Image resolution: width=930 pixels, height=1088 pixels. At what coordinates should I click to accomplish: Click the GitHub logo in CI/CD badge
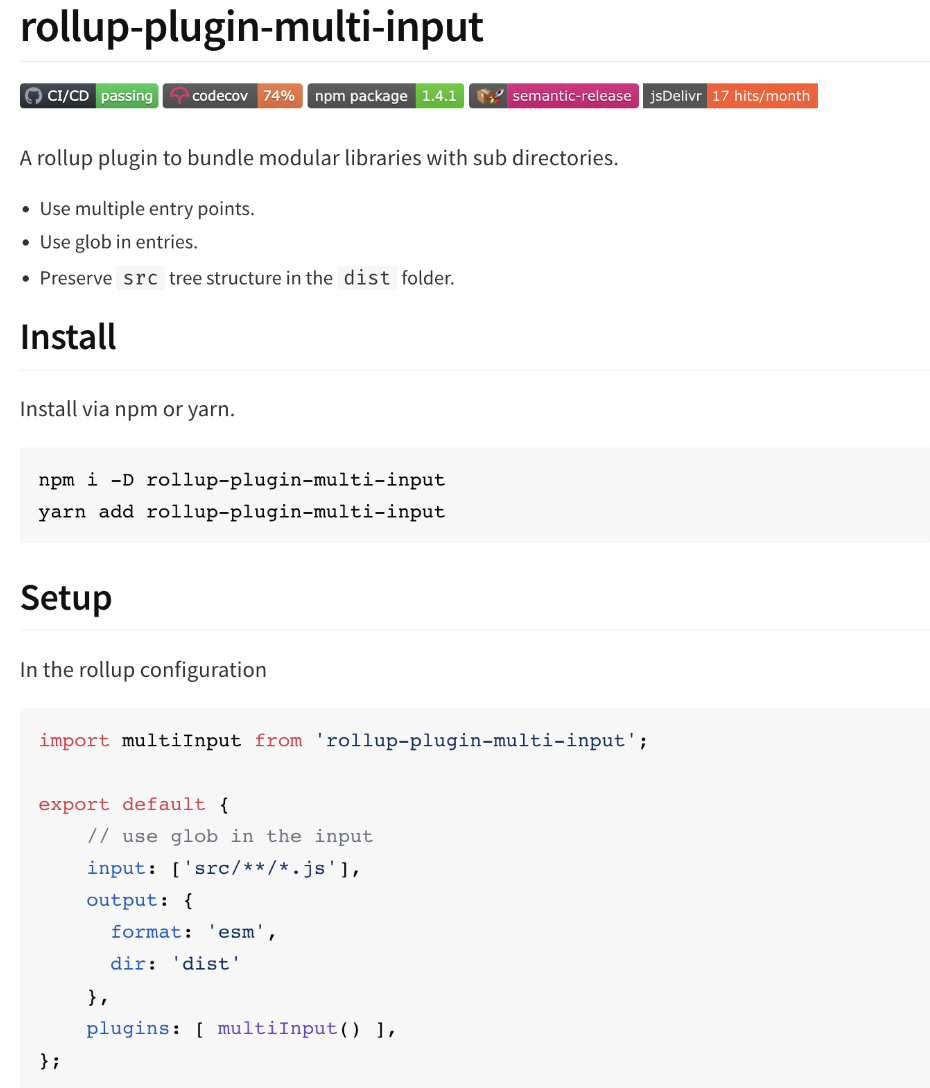pyautogui.click(x=33, y=96)
